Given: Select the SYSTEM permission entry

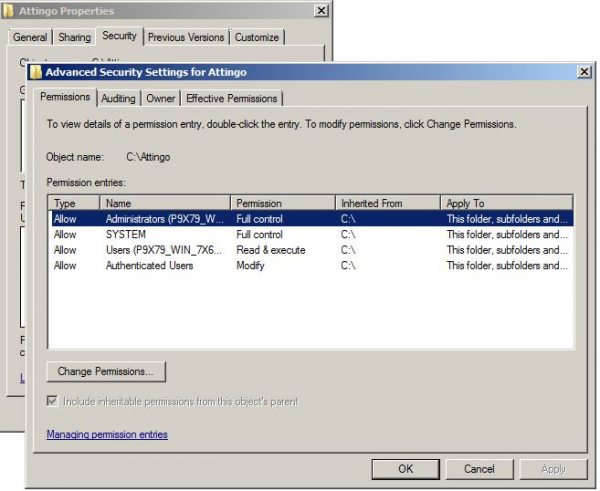Looking at the screenshot, I should pos(125,234).
